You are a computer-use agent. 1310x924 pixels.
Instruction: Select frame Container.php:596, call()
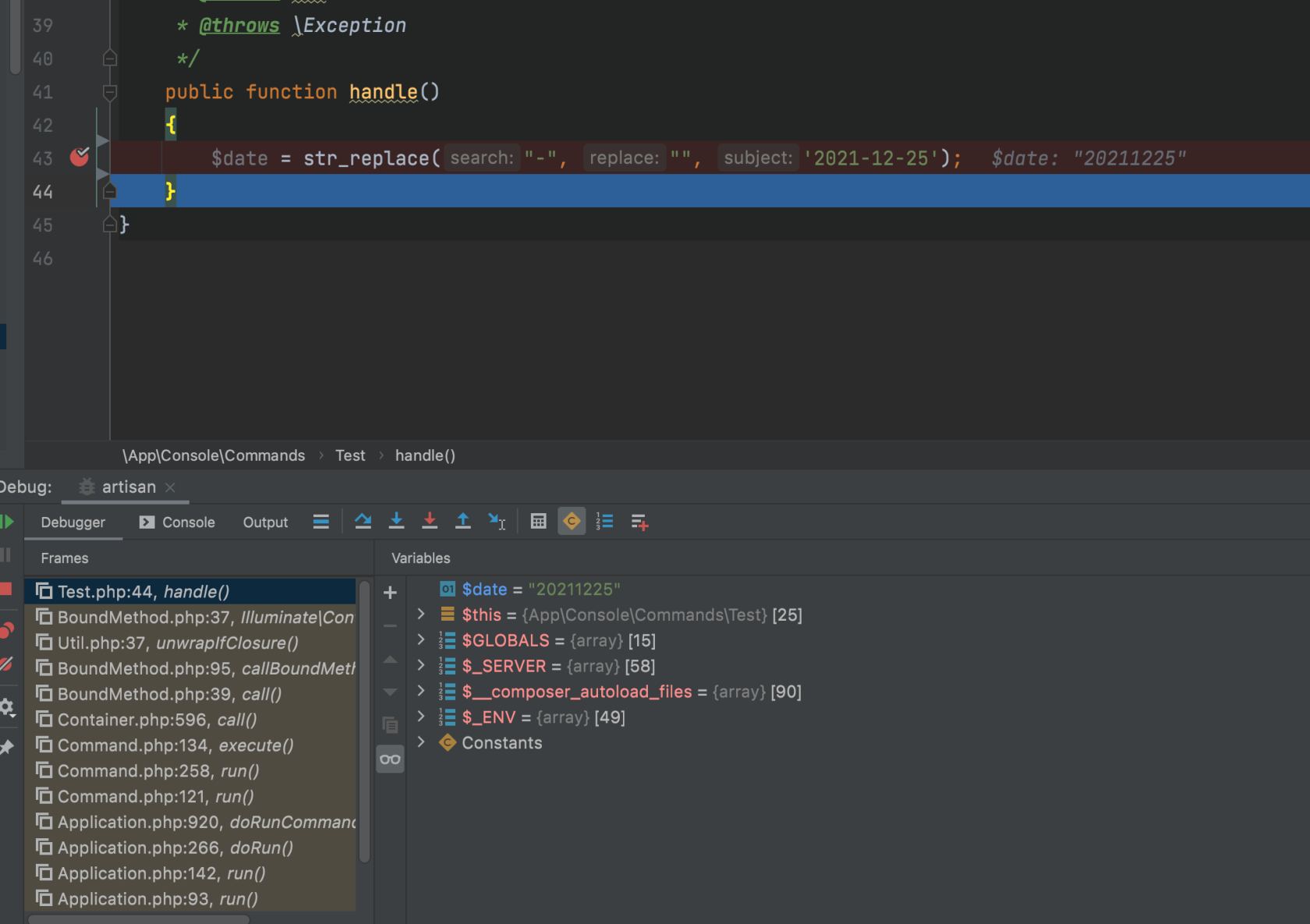point(190,719)
